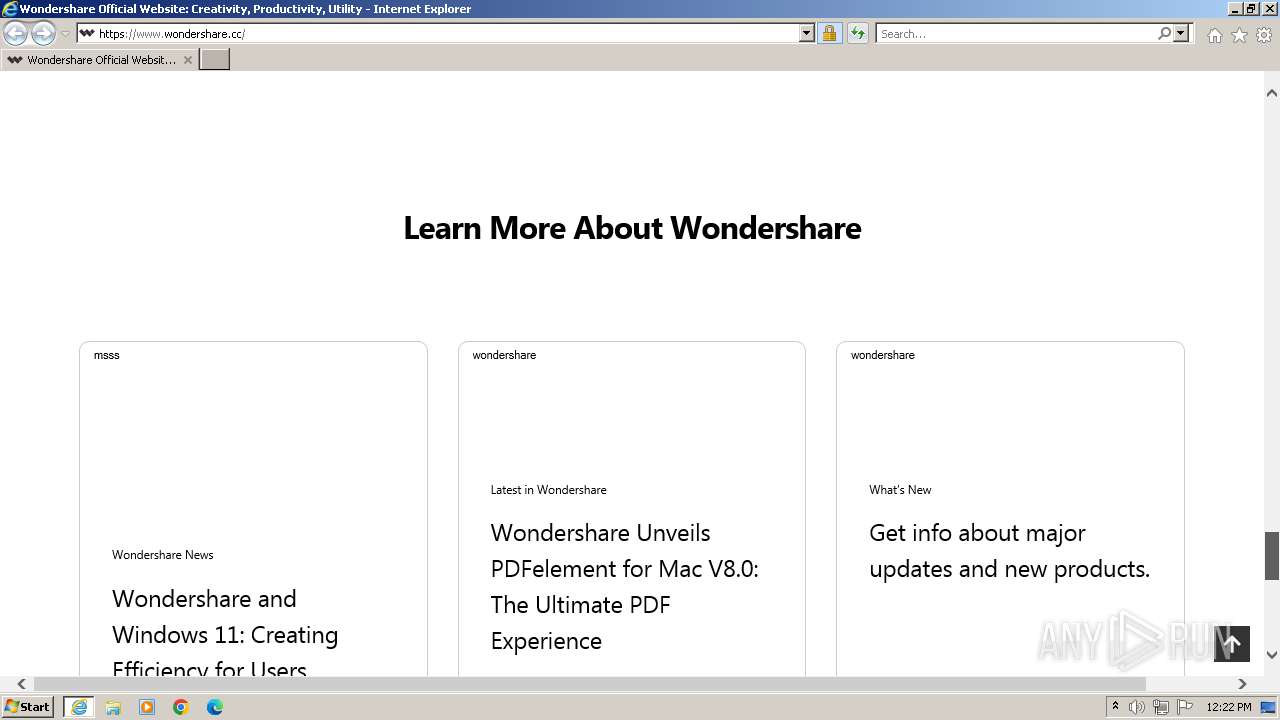Expand the address bar autocomplete dropdown
Viewport: 1280px width, 720px height.
[807, 33]
